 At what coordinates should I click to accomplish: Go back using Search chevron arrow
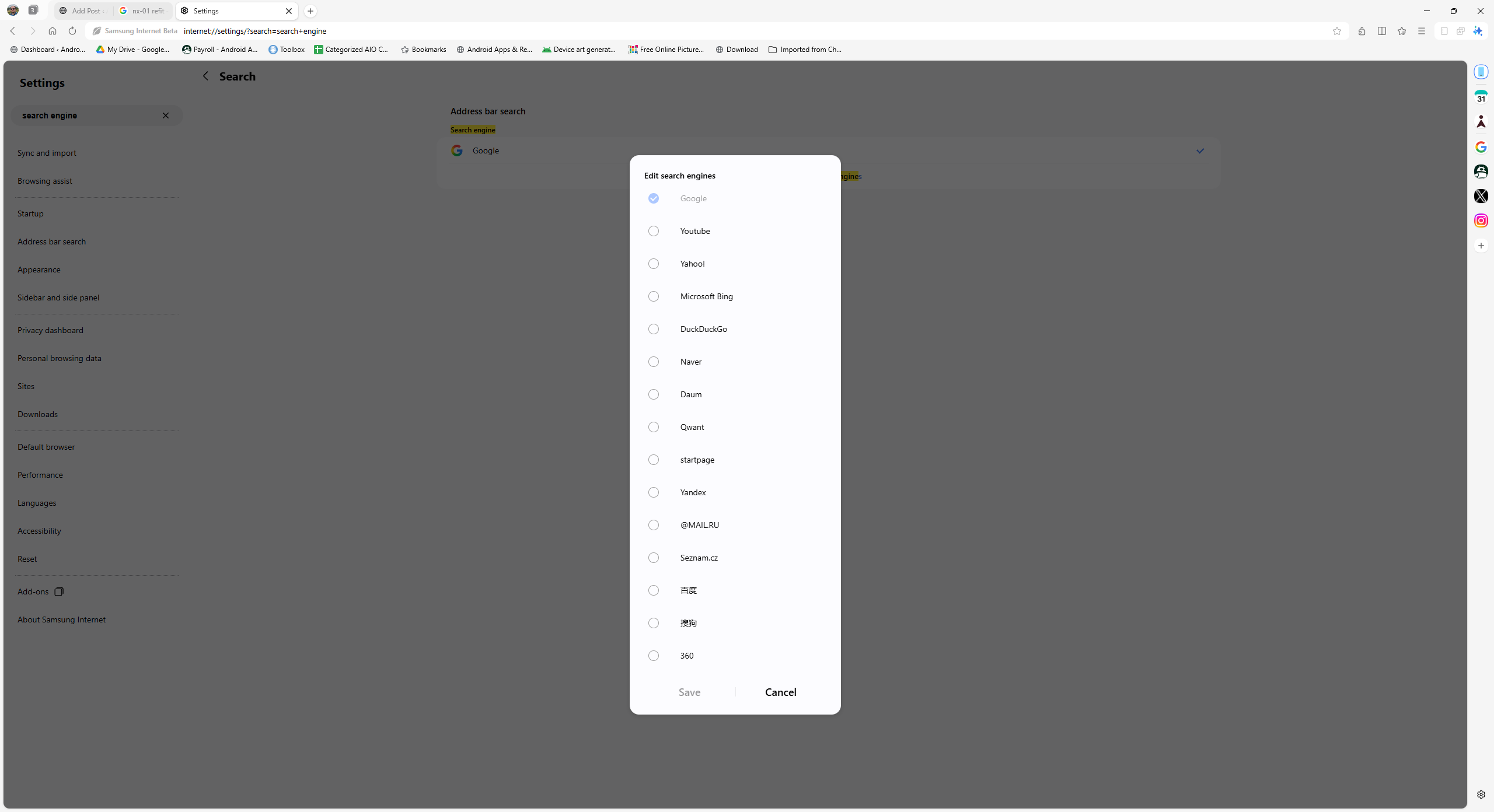205,76
